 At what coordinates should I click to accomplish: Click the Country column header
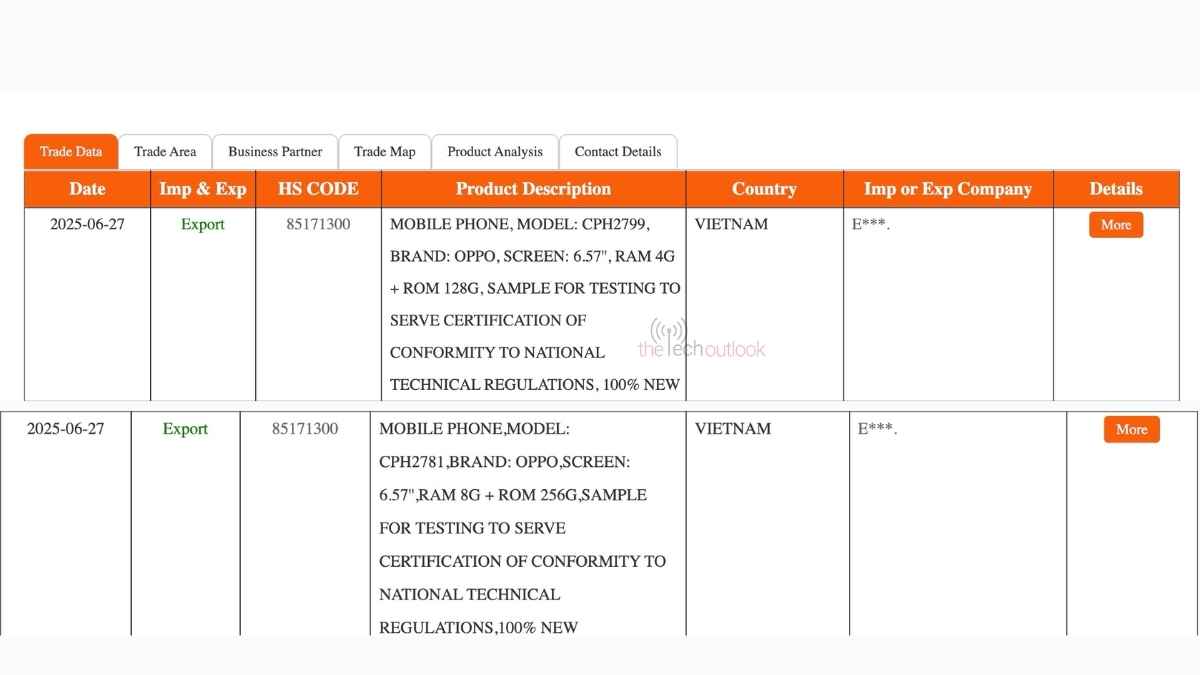point(764,189)
